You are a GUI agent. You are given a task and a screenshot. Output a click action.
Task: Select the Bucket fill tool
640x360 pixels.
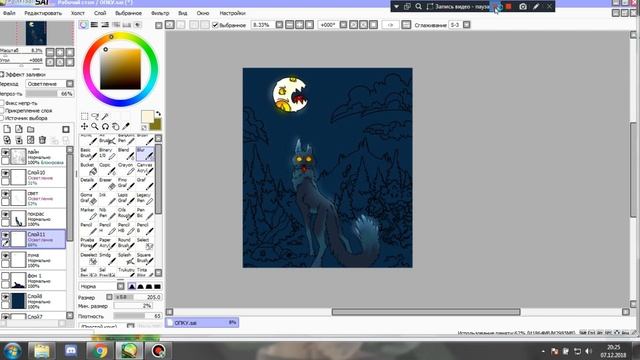(88, 169)
